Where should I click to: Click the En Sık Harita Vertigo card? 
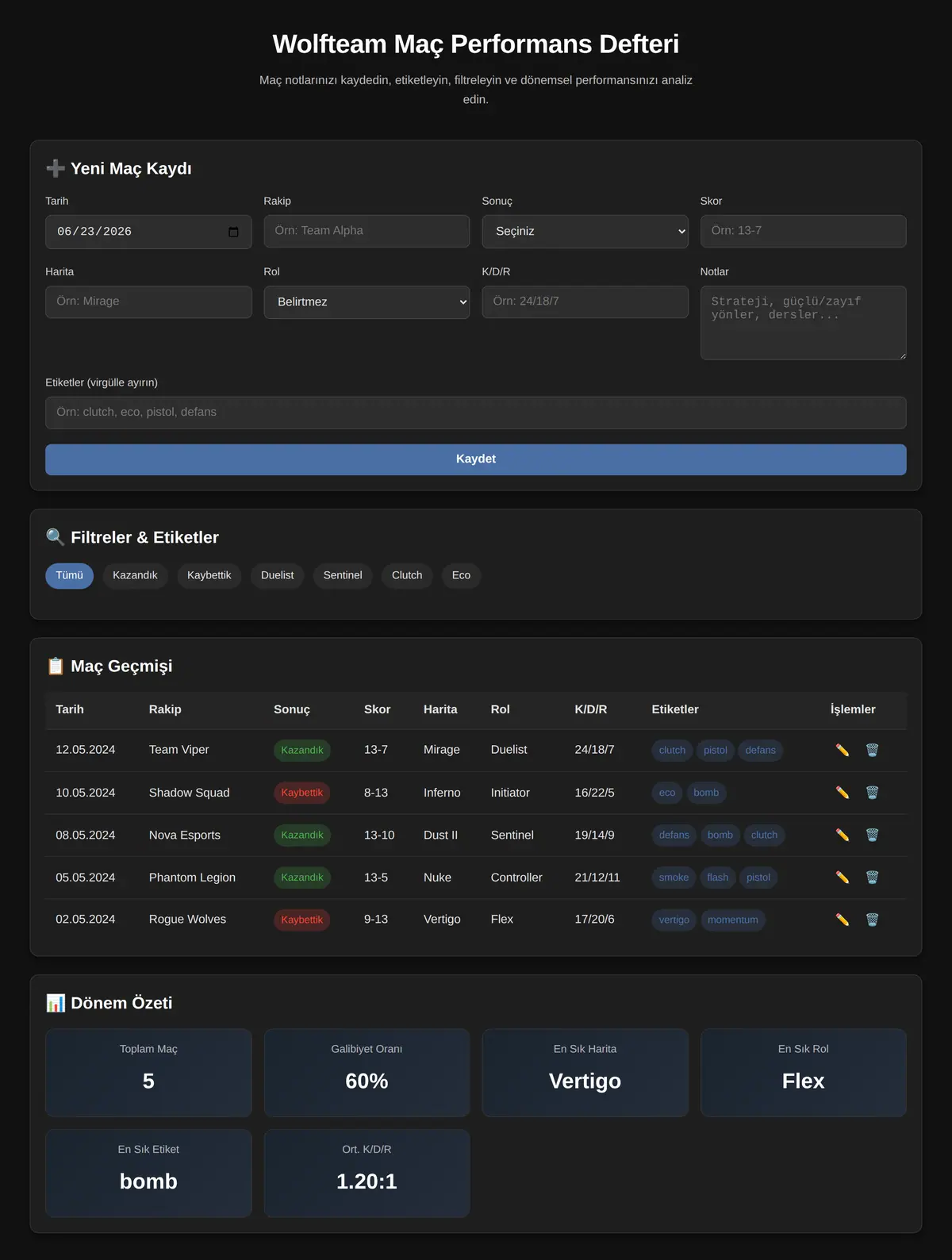585,1073
